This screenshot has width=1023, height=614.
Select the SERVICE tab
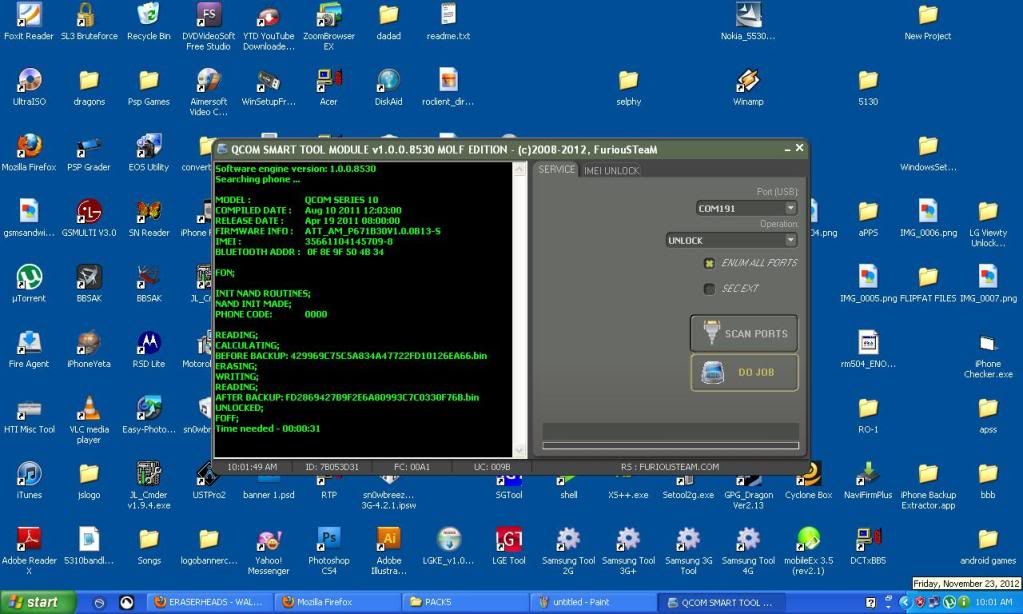click(x=557, y=170)
